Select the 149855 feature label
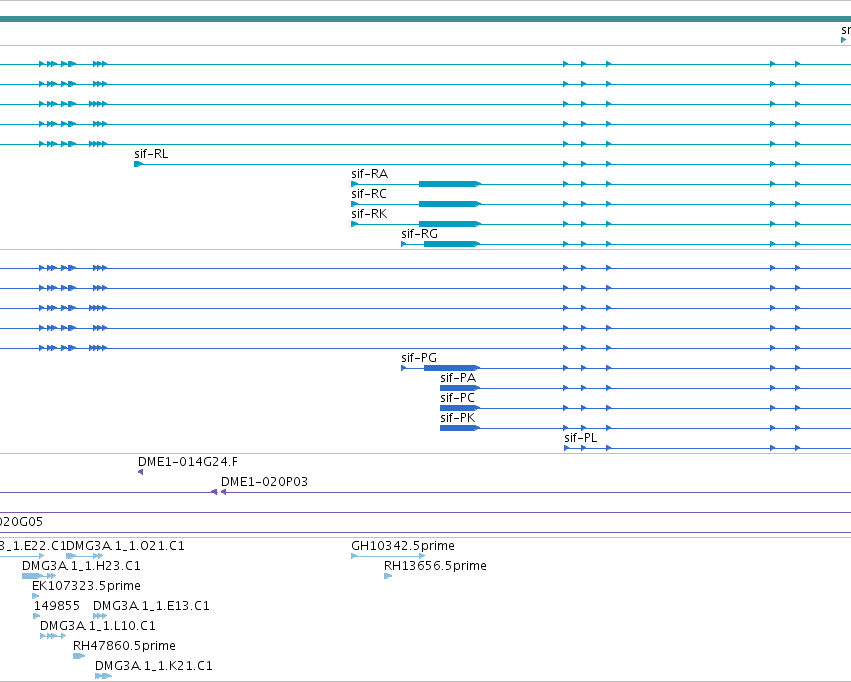Image resolution: width=851 pixels, height=682 pixels. coord(56,606)
